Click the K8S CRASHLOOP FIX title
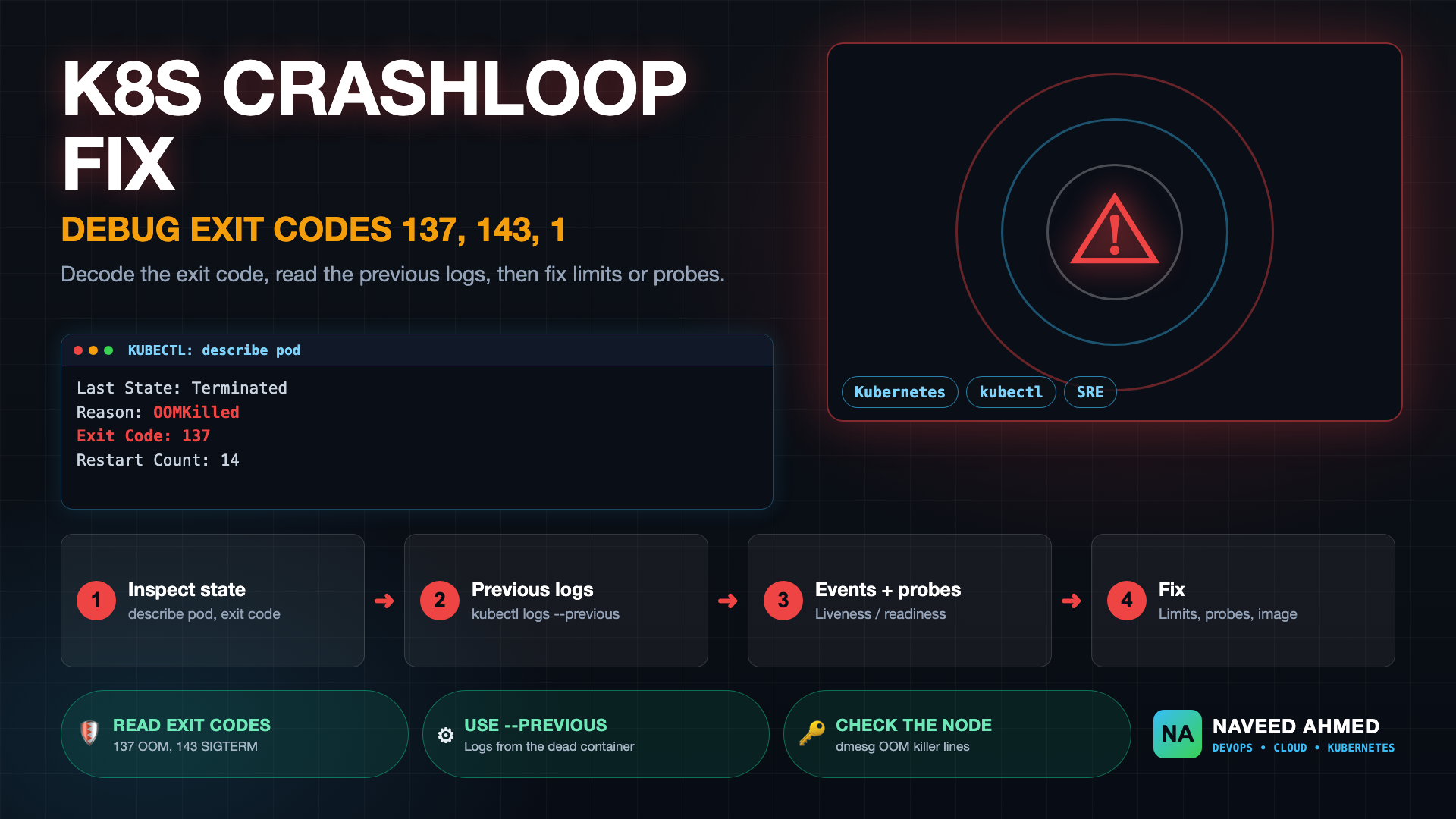 374,126
